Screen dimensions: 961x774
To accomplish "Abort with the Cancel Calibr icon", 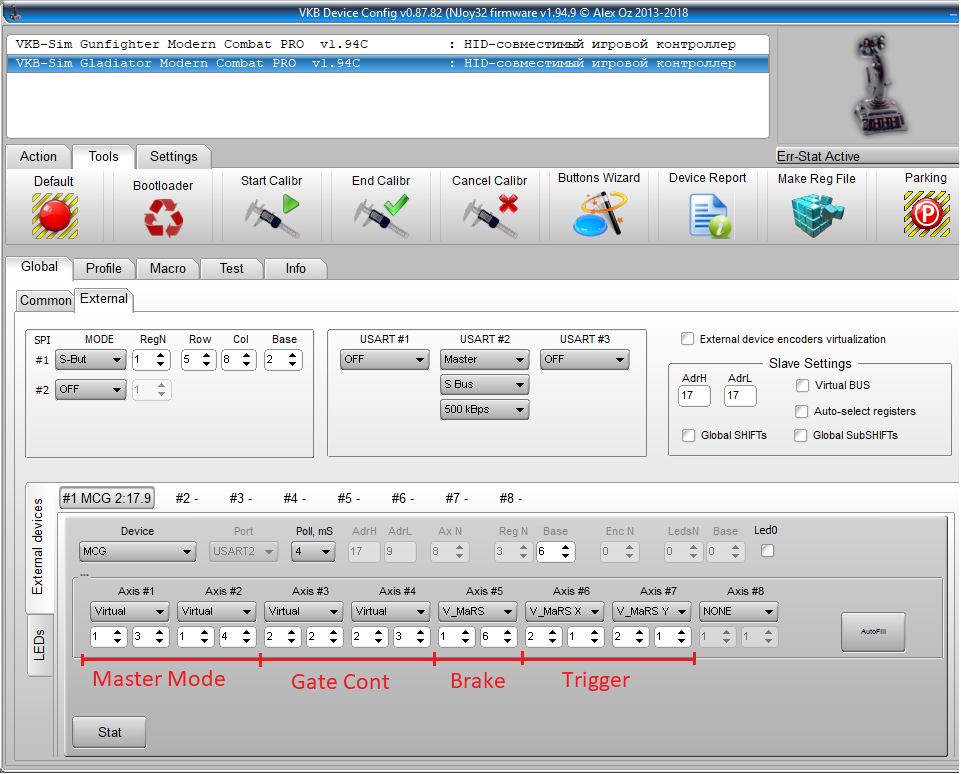I will (490, 215).
